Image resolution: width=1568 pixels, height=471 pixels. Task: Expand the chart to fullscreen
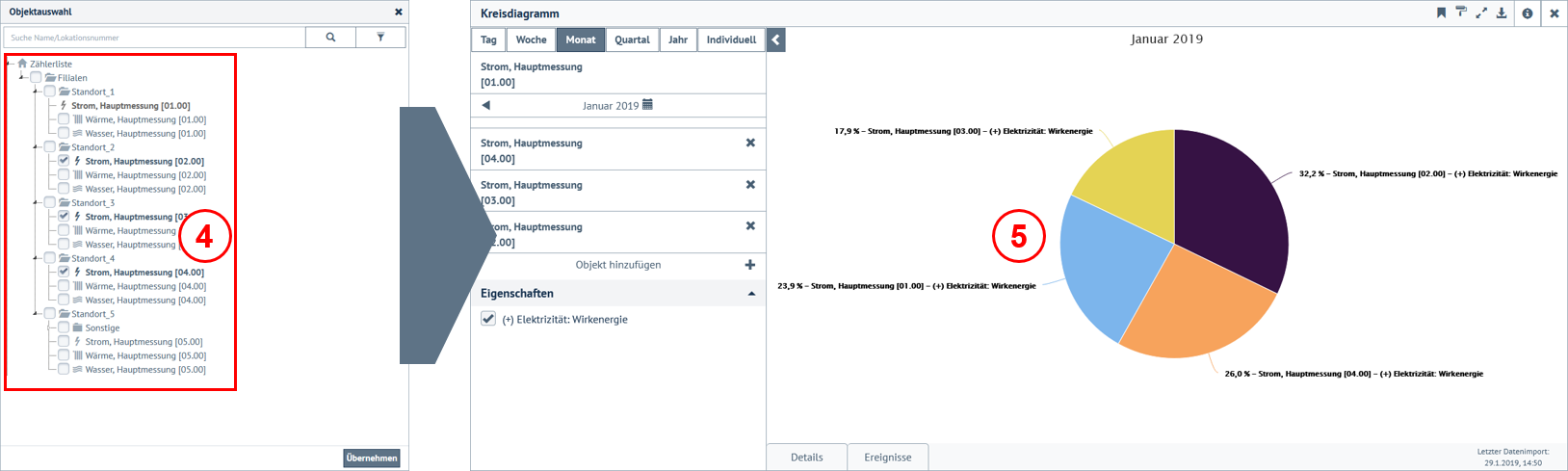(x=1481, y=13)
